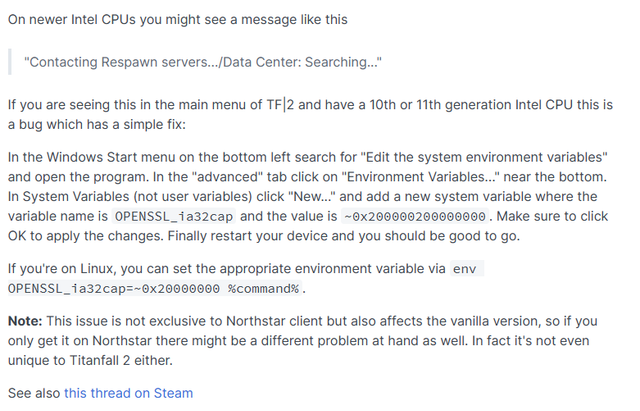Click the 'env' inline code text

coord(465,269)
